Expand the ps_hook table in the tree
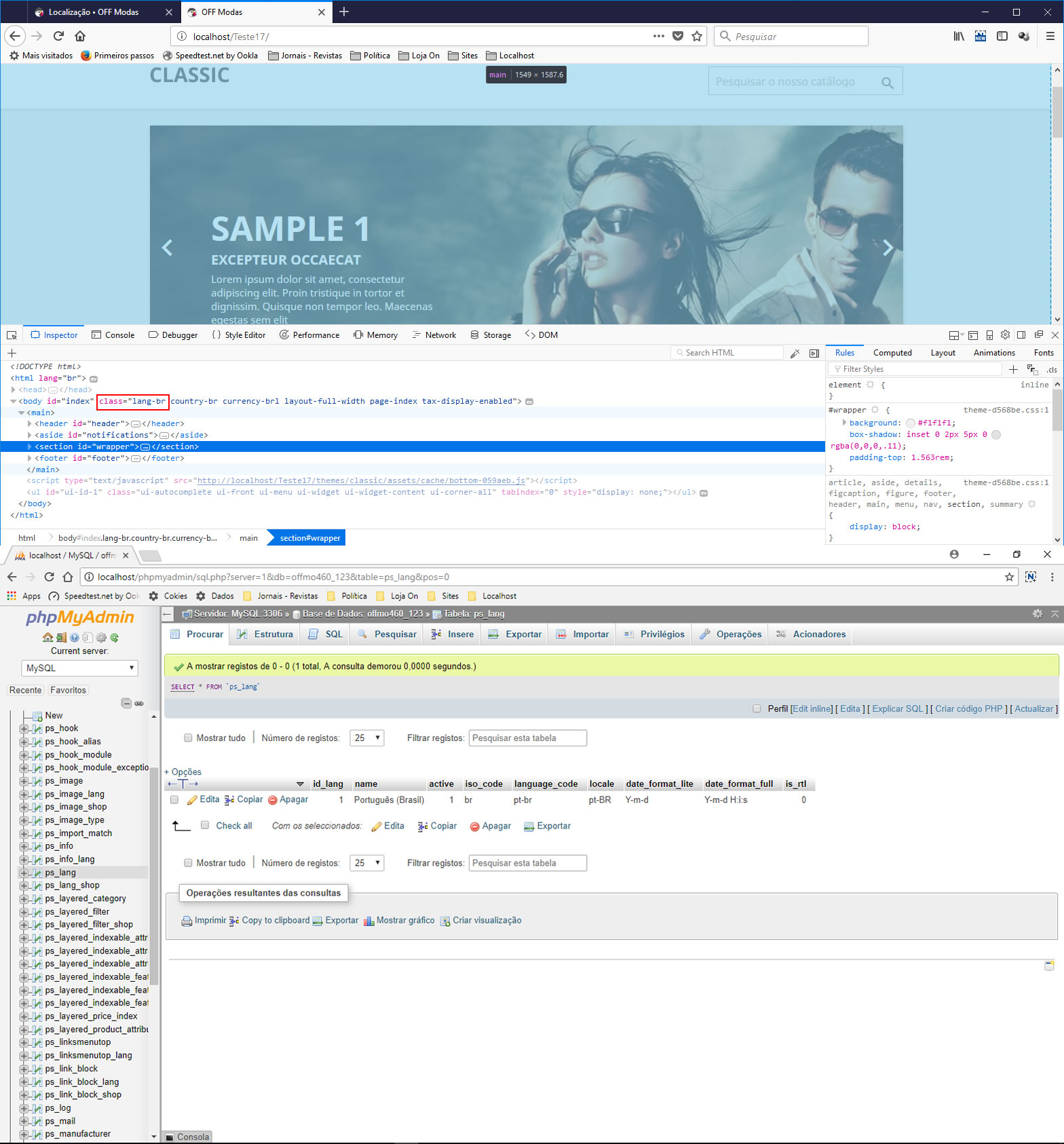 coord(24,729)
